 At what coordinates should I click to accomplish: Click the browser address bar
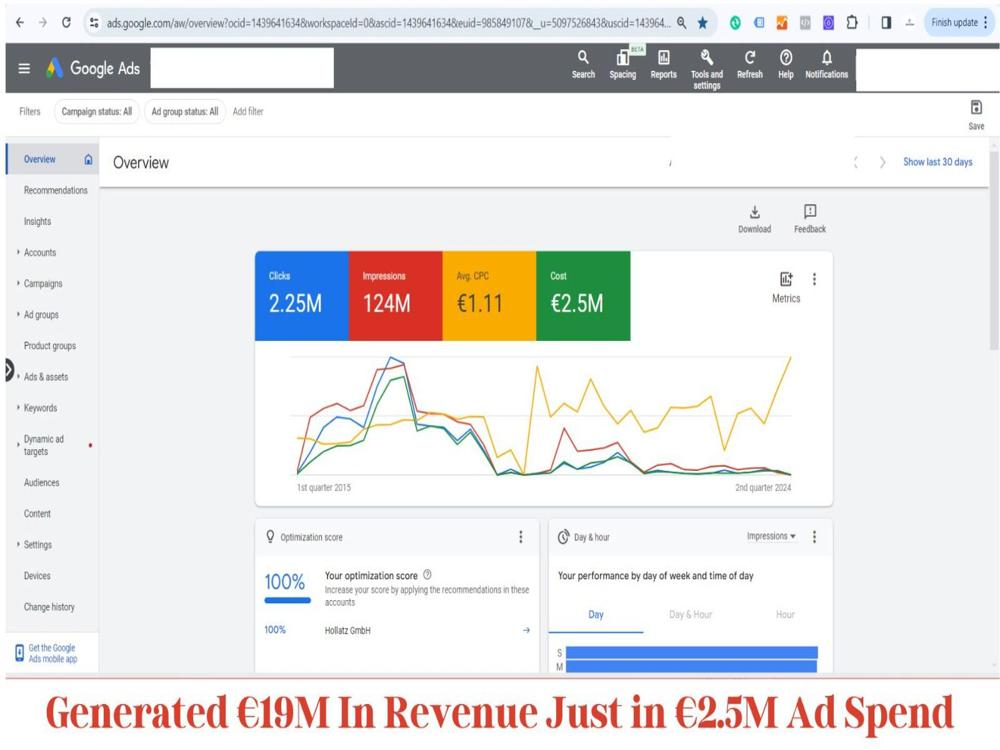[x=388, y=23]
